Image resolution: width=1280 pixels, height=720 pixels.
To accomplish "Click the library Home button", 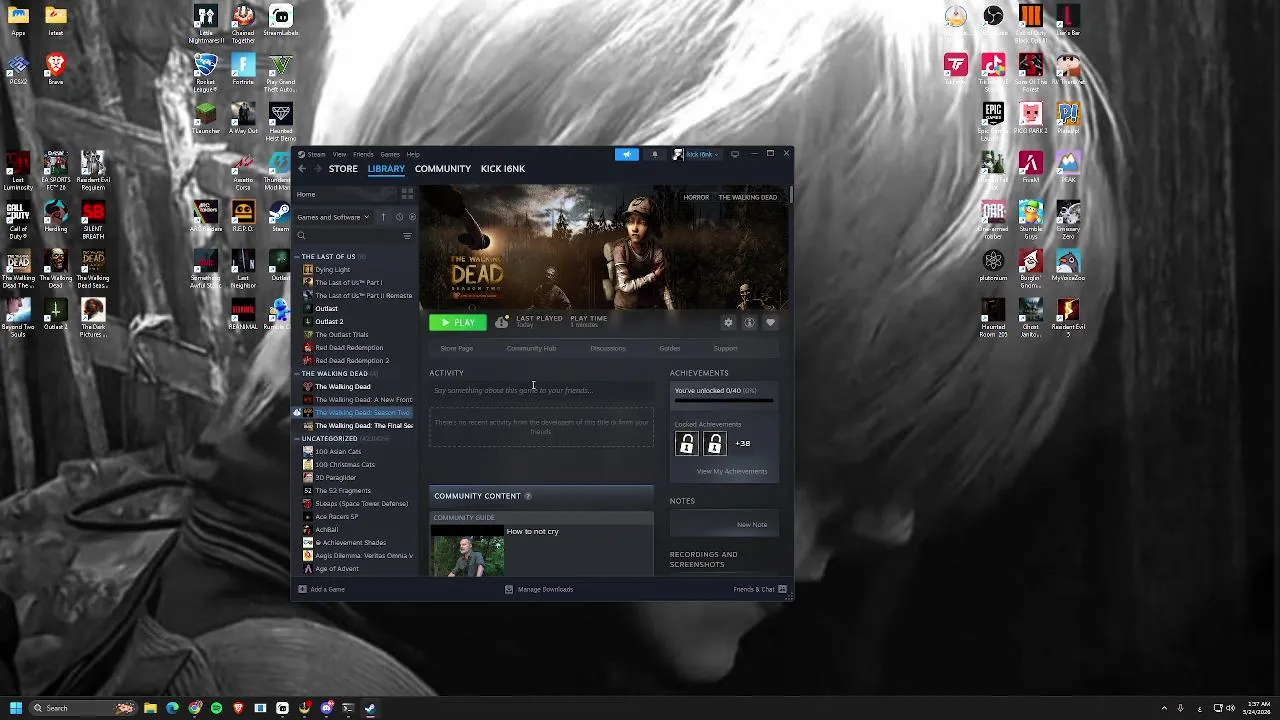I will click(x=344, y=194).
